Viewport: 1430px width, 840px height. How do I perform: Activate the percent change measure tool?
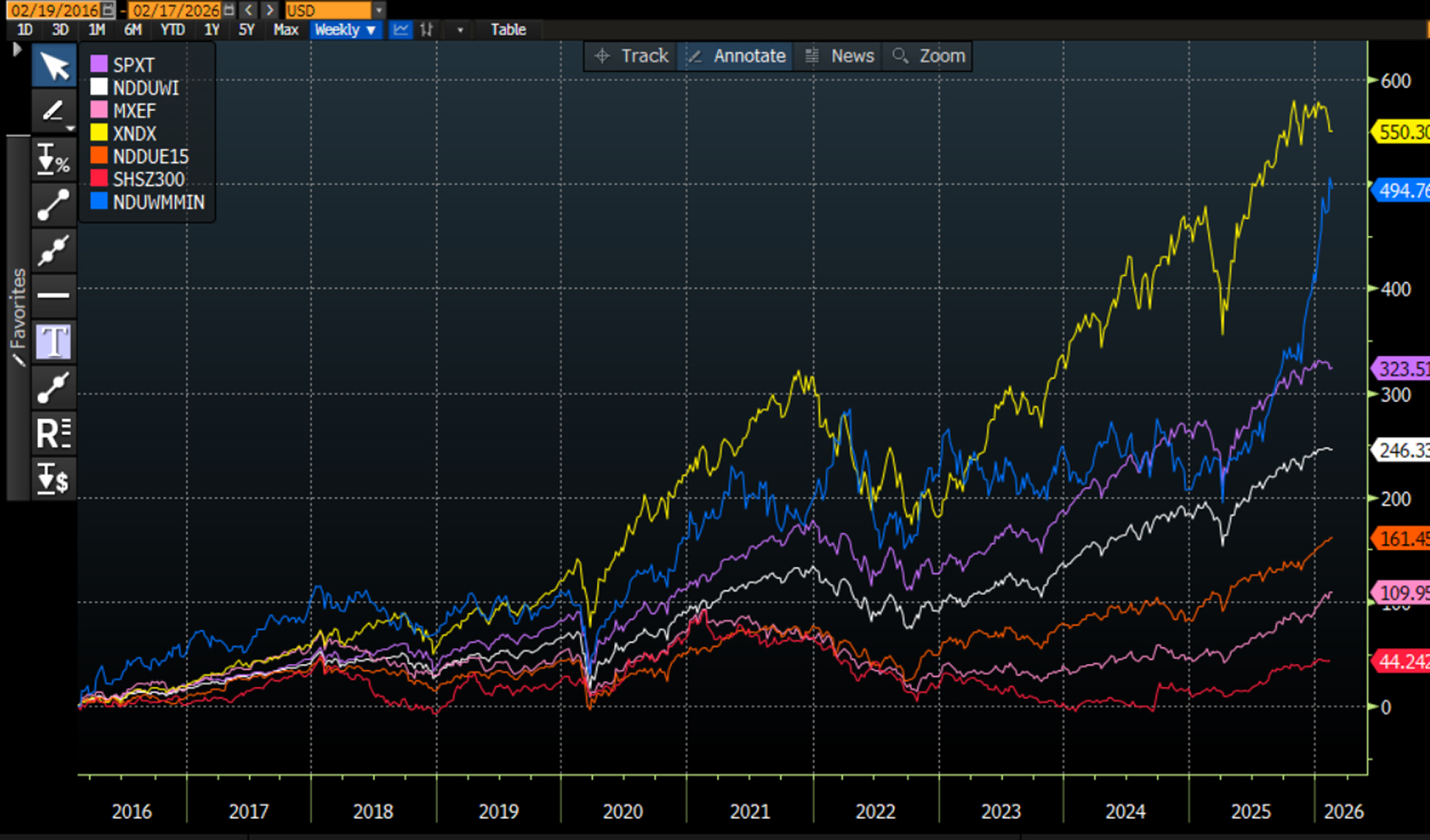[x=54, y=158]
